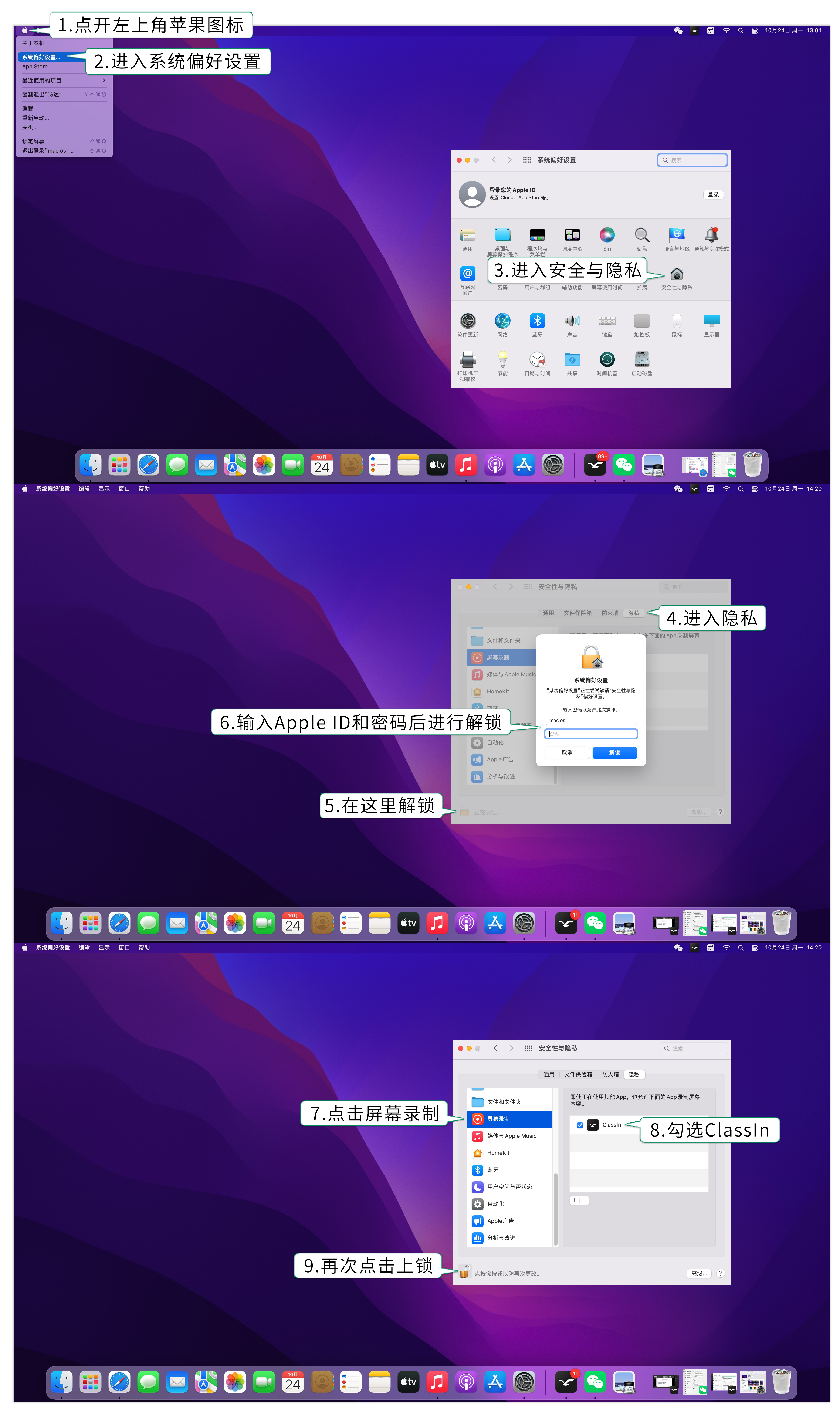
Task: Open the 软件更新 preference pane
Action: [468, 325]
